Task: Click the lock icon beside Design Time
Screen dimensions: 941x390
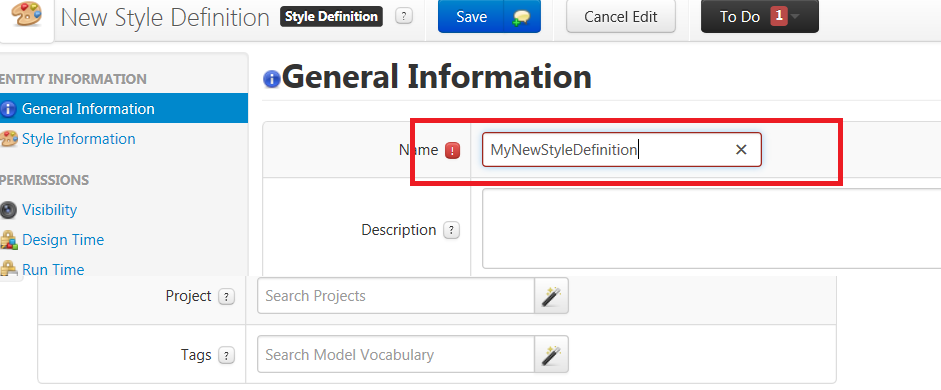Action: tap(8, 239)
